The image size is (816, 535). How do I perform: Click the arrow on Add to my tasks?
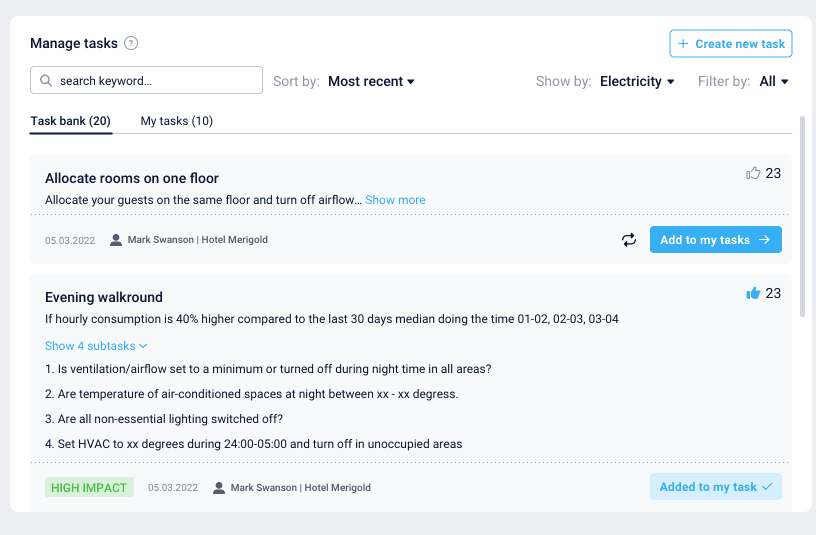pyautogui.click(x=765, y=240)
